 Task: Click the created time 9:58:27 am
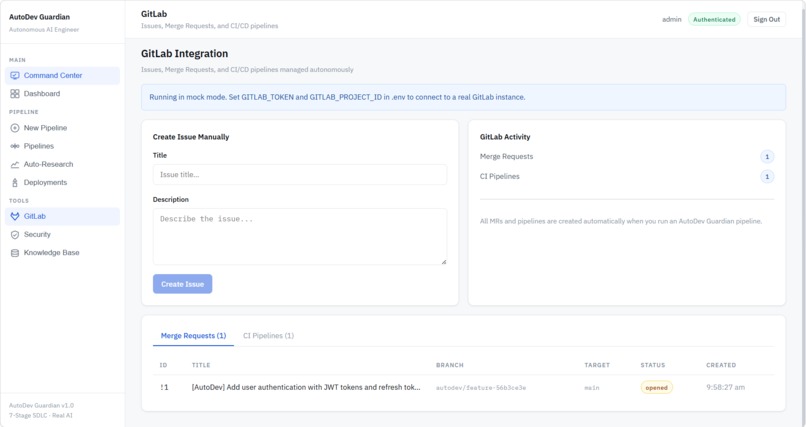(x=725, y=387)
